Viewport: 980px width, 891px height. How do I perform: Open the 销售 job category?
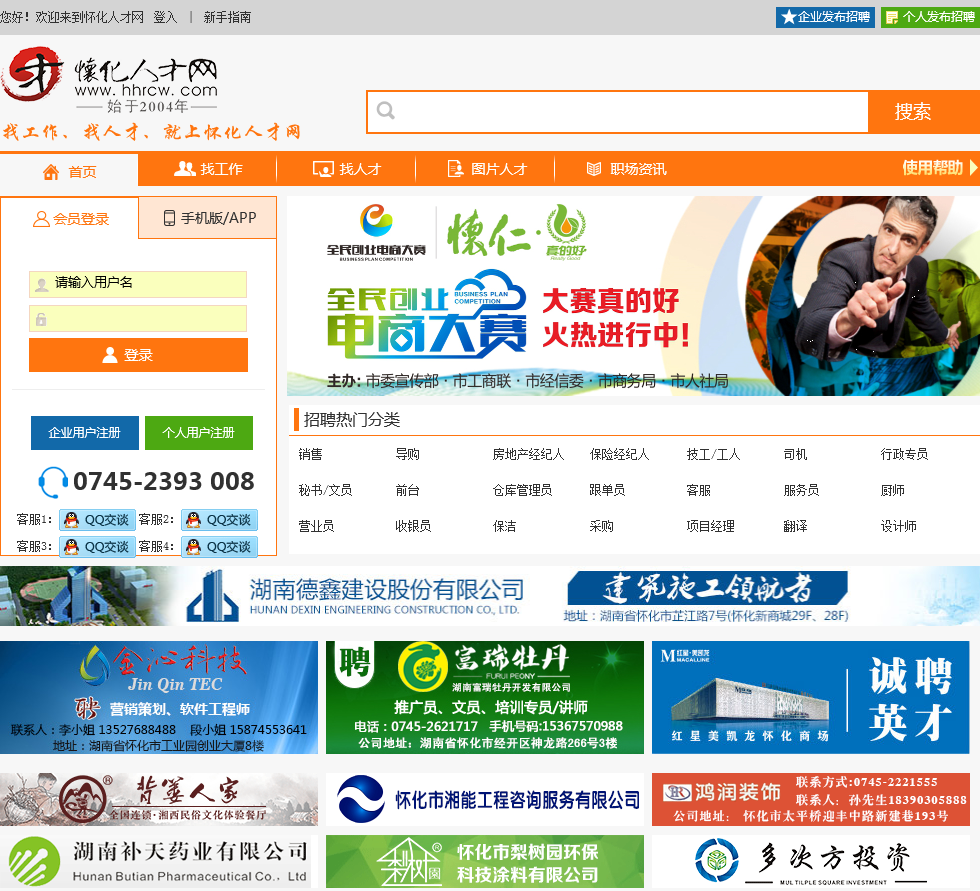coord(311,454)
